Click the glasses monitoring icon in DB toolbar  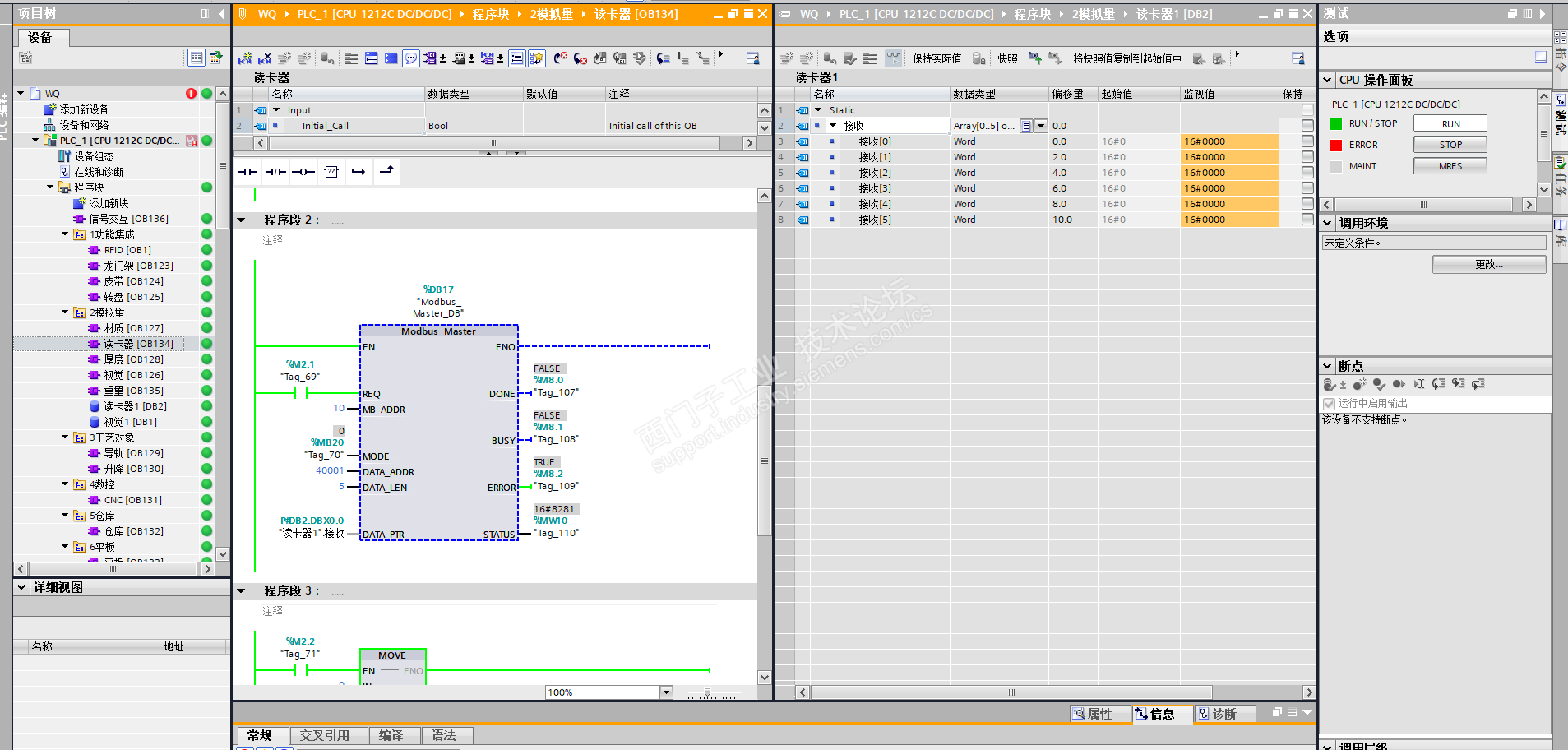click(x=893, y=58)
